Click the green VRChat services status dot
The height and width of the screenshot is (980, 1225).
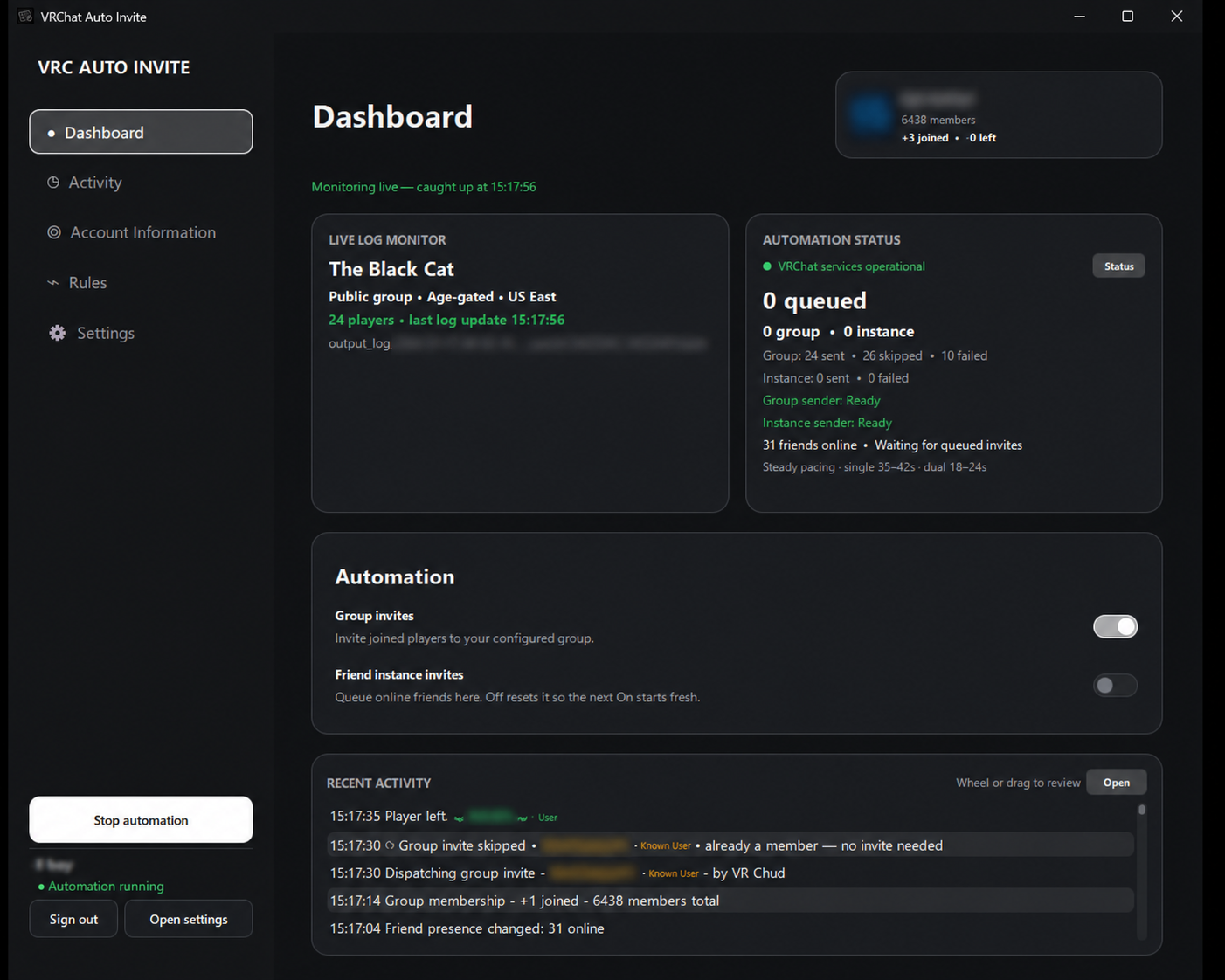click(767, 266)
